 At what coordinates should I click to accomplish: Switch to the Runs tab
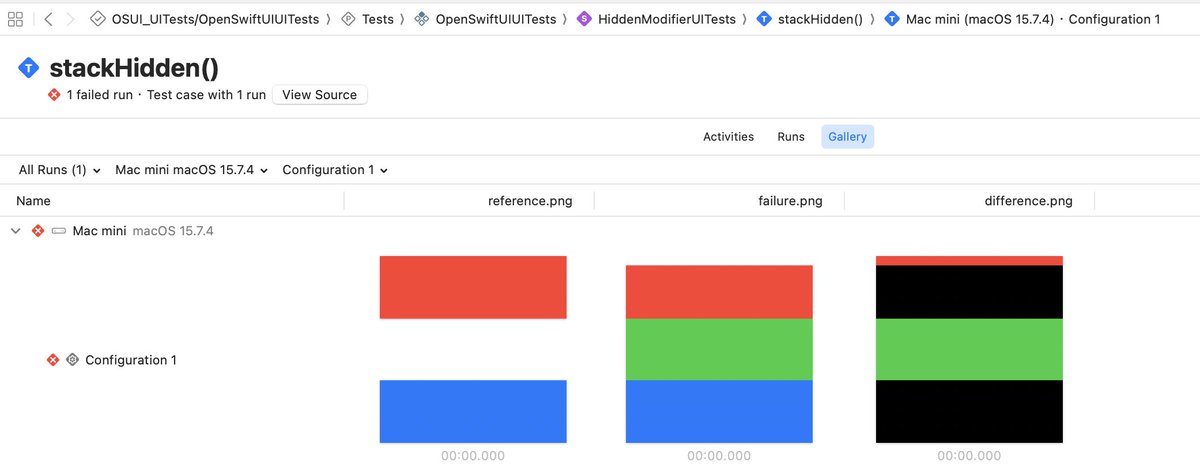pos(791,137)
